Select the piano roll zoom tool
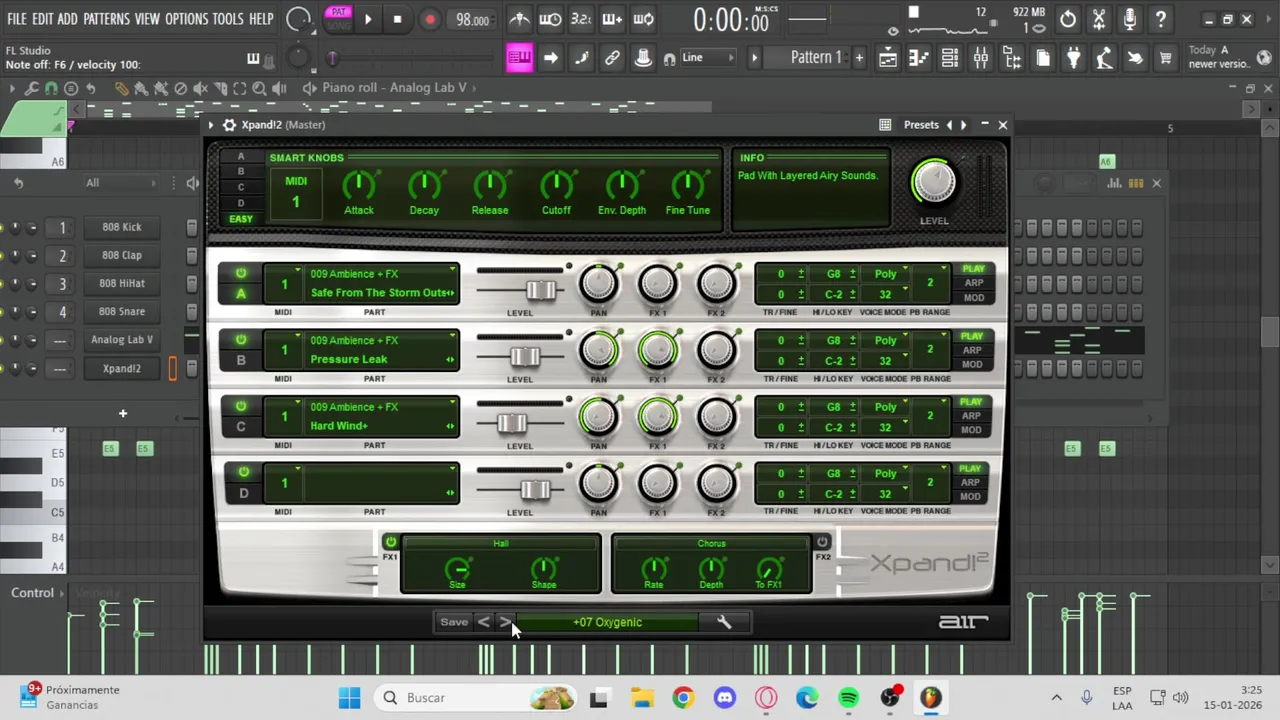 pos(260,89)
